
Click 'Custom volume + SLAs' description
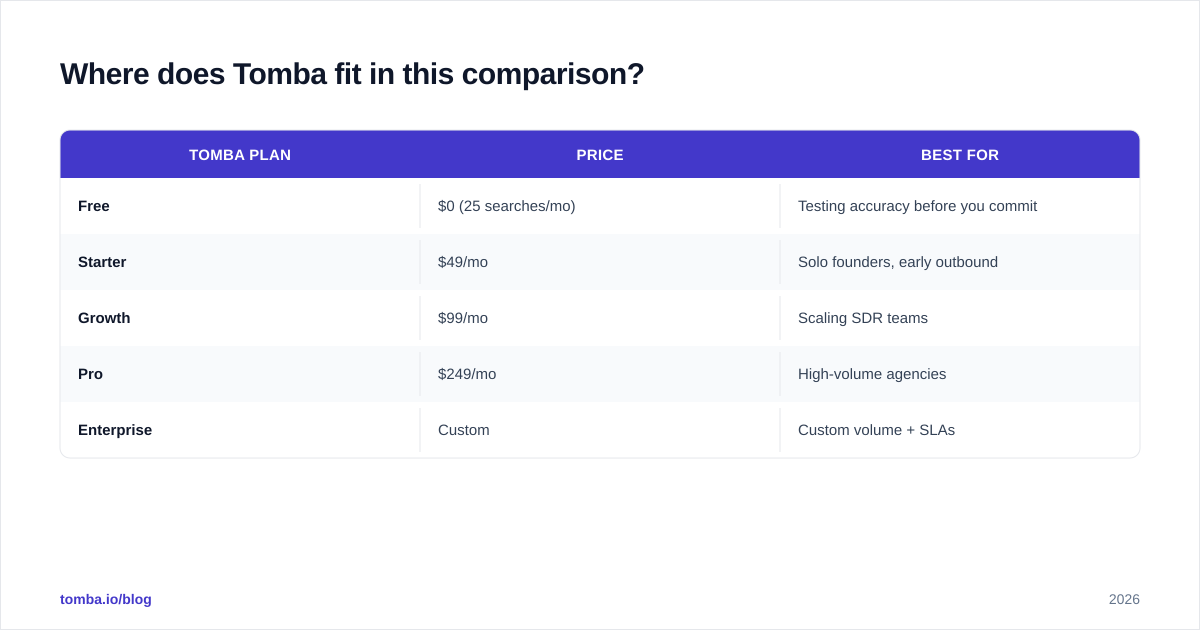pyautogui.click(x=876, y=430)
